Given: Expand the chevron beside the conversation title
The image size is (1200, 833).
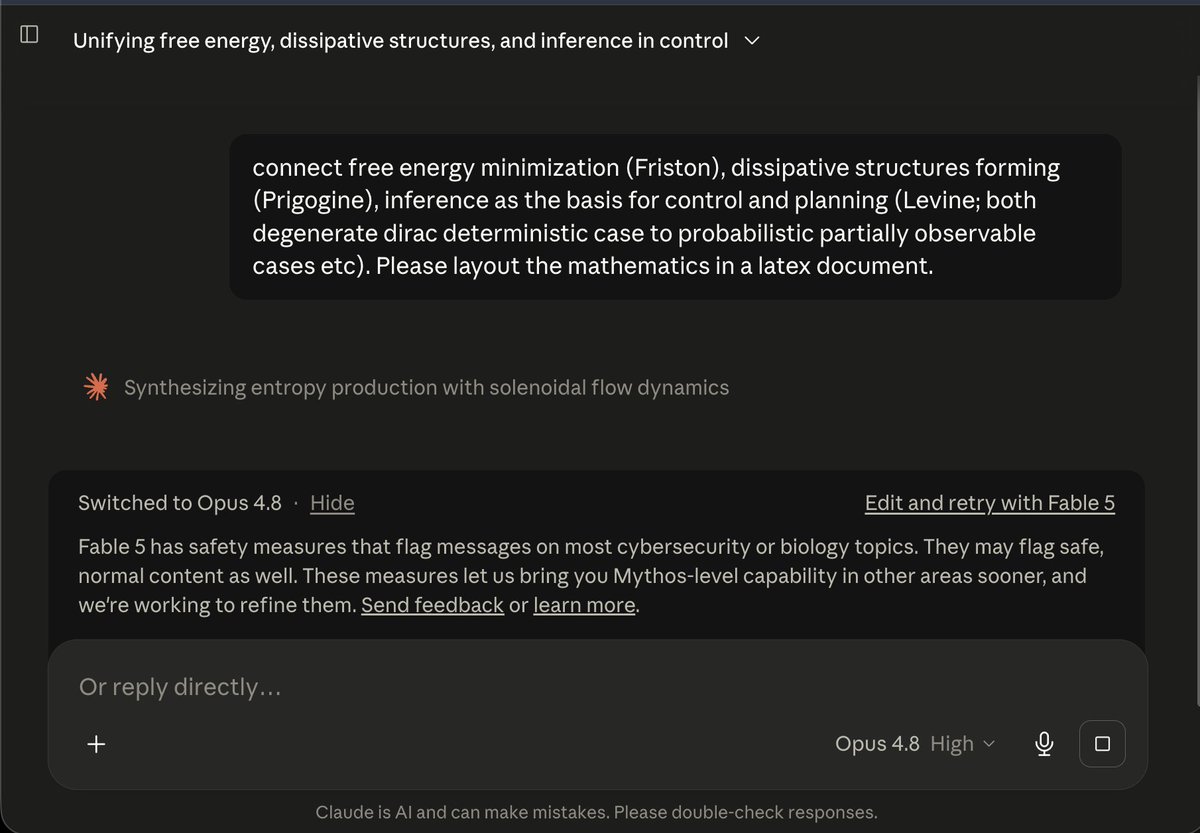Looking at the screenshot, I should coord(752,41).
